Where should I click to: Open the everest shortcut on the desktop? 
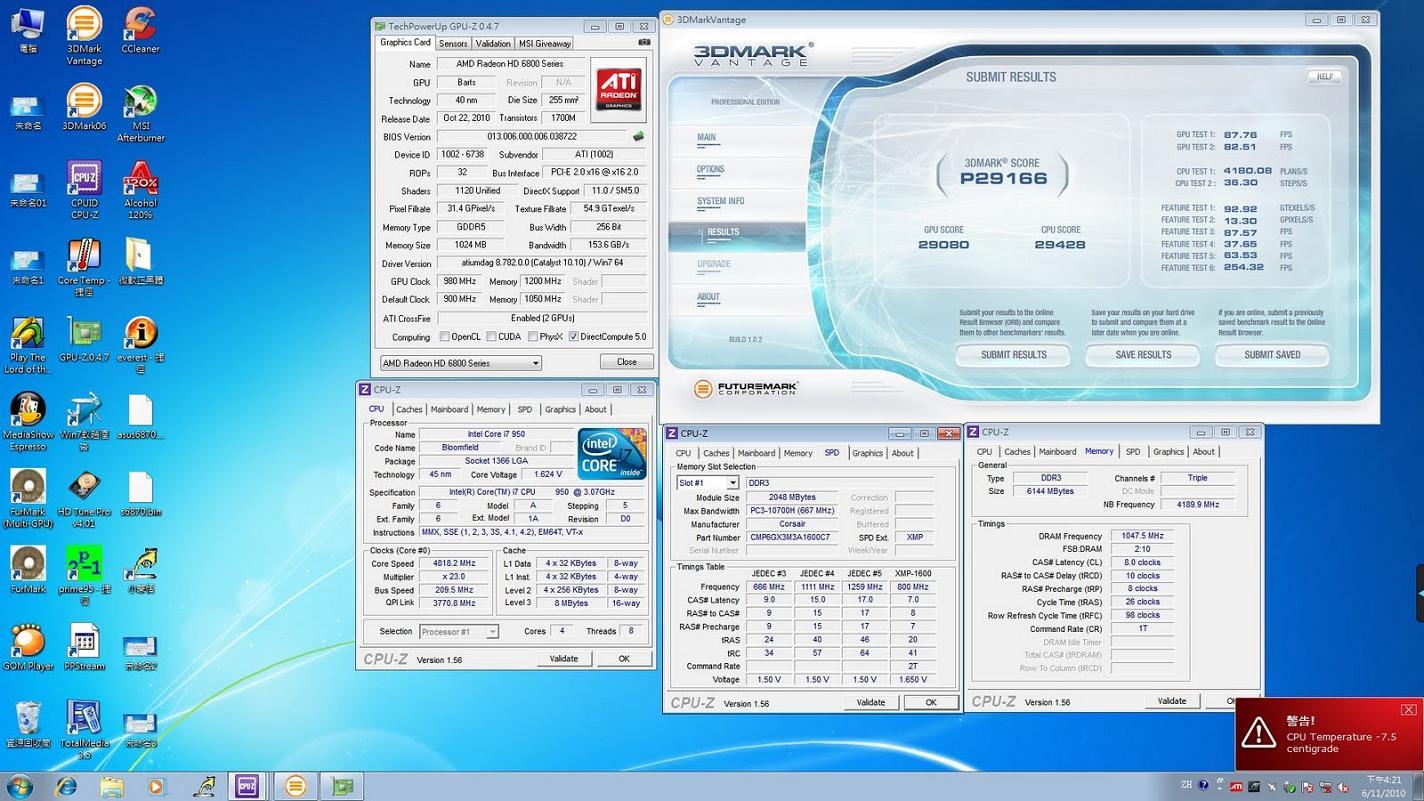[140, 346]
